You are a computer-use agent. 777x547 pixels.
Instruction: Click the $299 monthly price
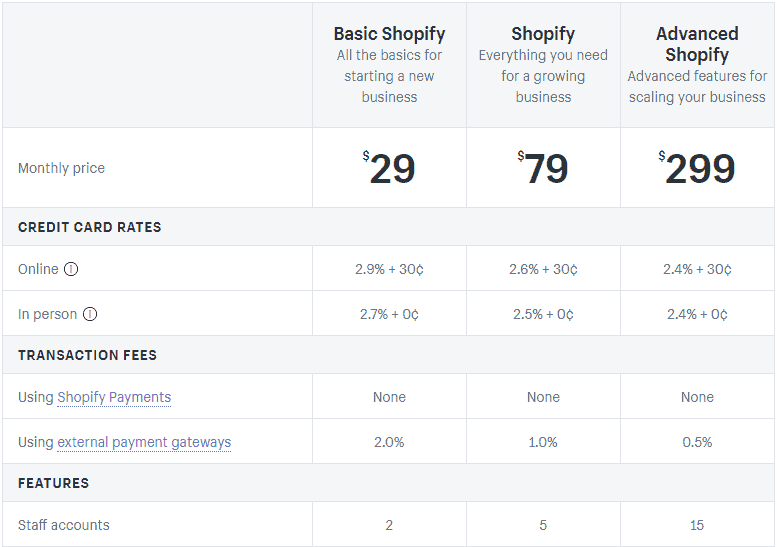[697, 168]
